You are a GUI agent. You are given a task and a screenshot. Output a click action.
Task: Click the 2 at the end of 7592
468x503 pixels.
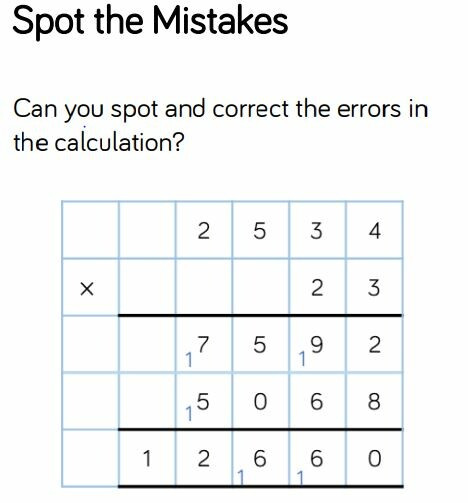click(x=374, y=345)
